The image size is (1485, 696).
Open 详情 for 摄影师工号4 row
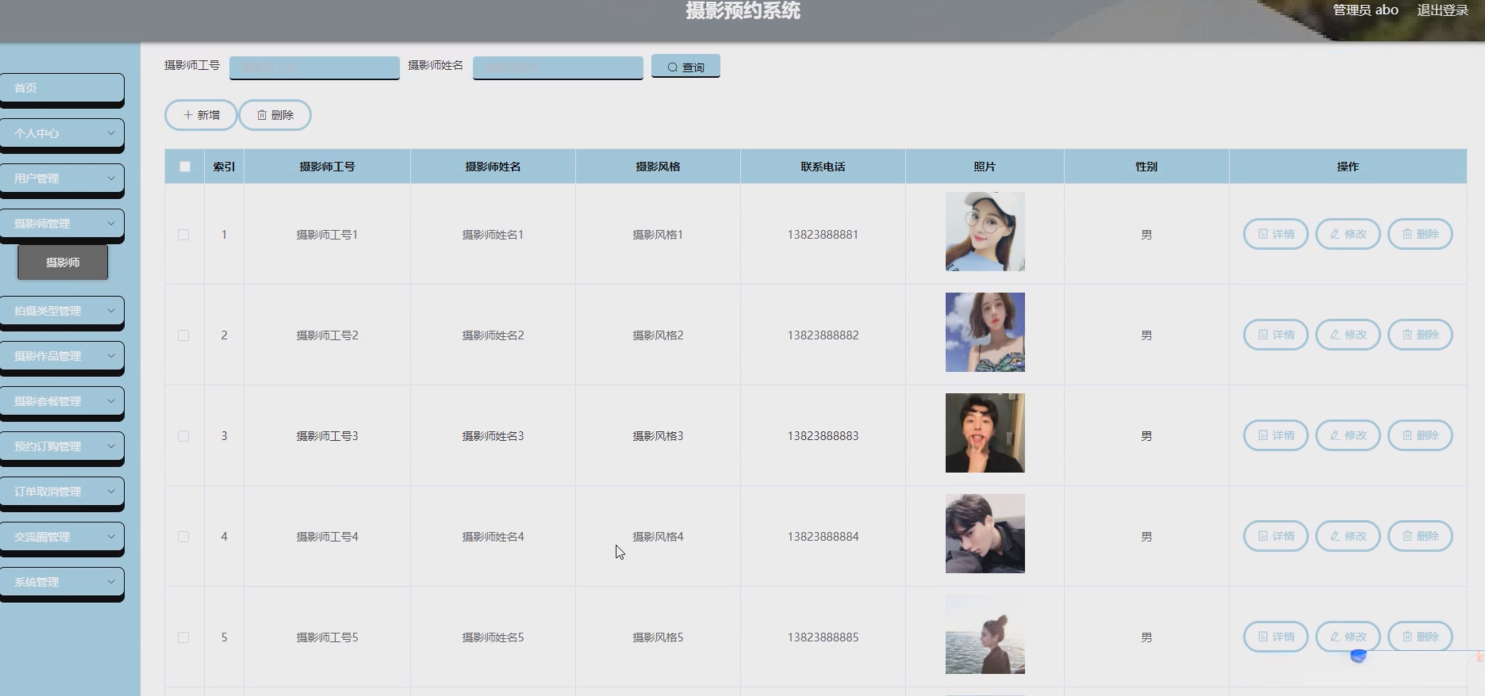tap(1275, 536)
